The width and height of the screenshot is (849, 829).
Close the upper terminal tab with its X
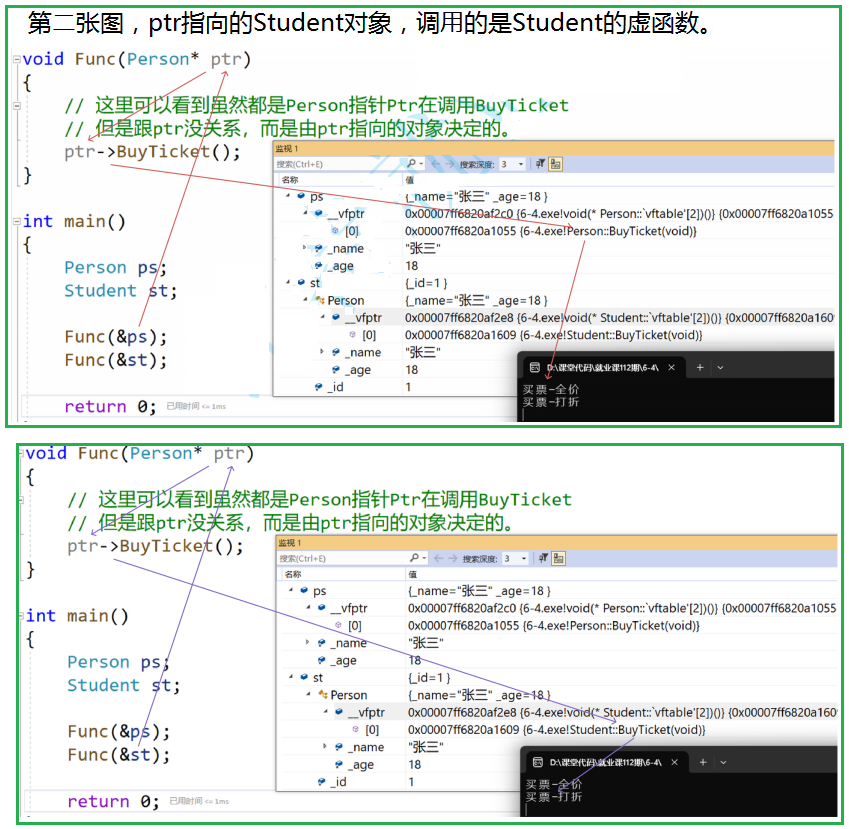[x=671, y=368]
